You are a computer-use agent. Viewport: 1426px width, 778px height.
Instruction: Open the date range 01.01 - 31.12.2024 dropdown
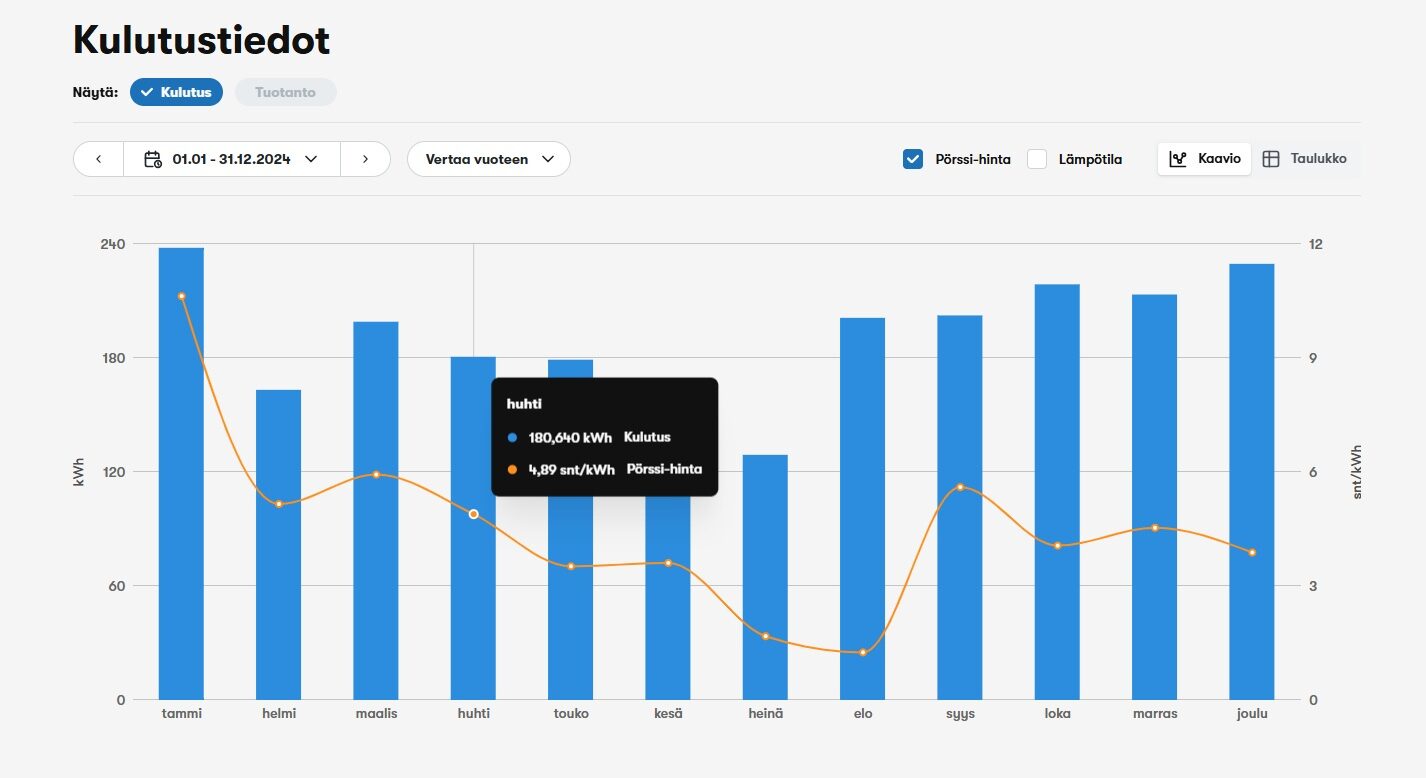coord(231,159)
